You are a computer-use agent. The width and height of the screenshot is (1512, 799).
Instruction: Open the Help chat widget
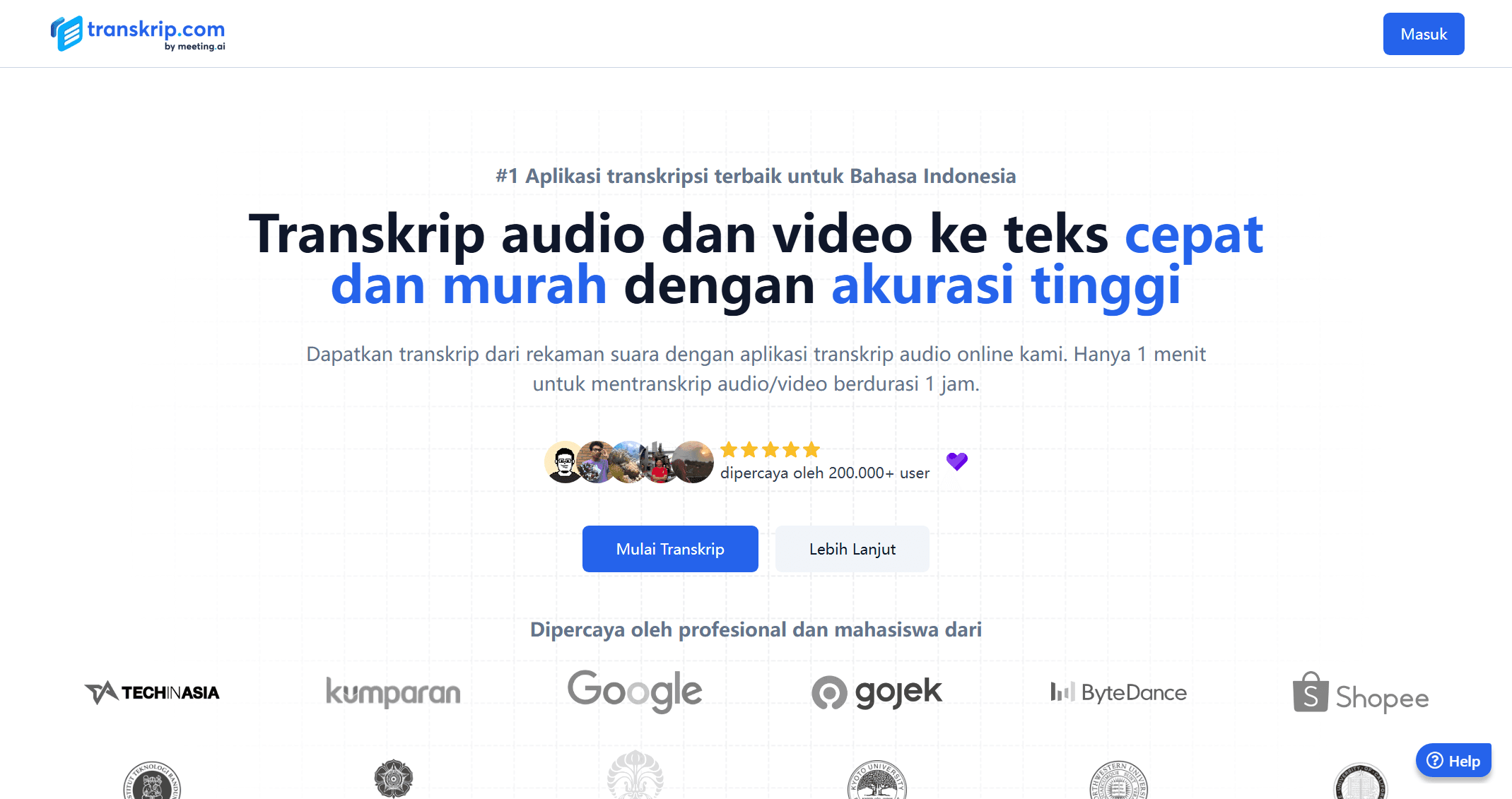tap(1453, 761)
